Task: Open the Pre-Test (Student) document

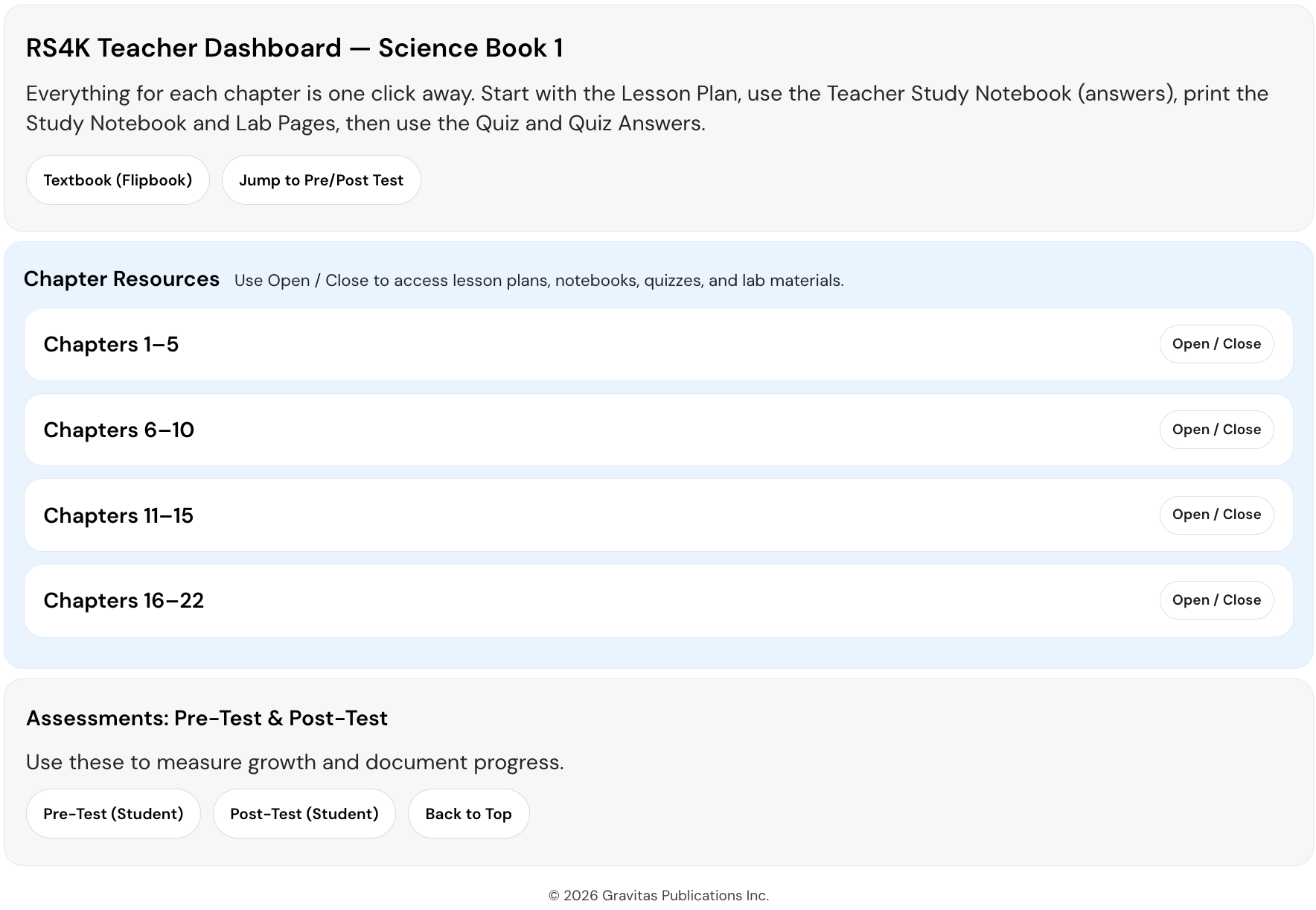Action: coord(113,813)
